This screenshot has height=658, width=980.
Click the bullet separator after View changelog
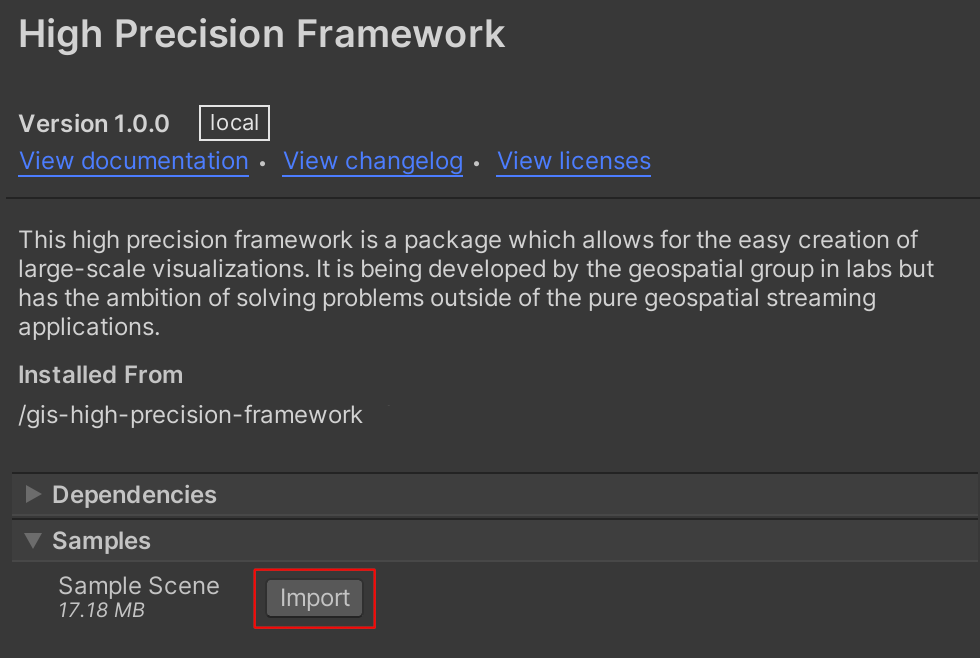click(x=477, y=164)
